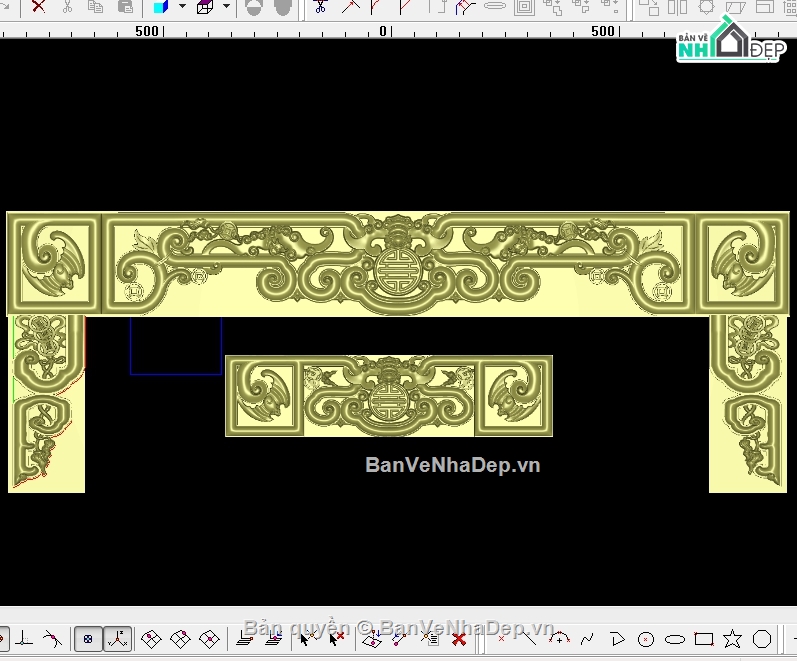The height and width of the screenshot is (661, 797).
Task: Click the circle with center point tool
Action: [646, 638]
